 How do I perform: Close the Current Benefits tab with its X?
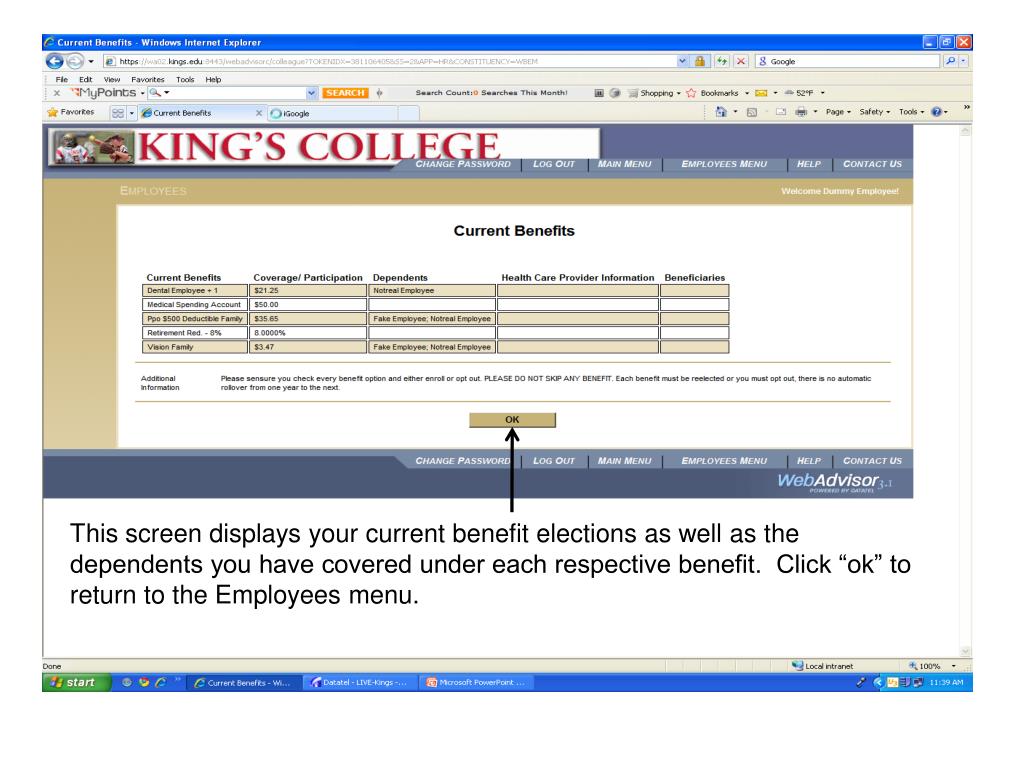click(259, 113)
